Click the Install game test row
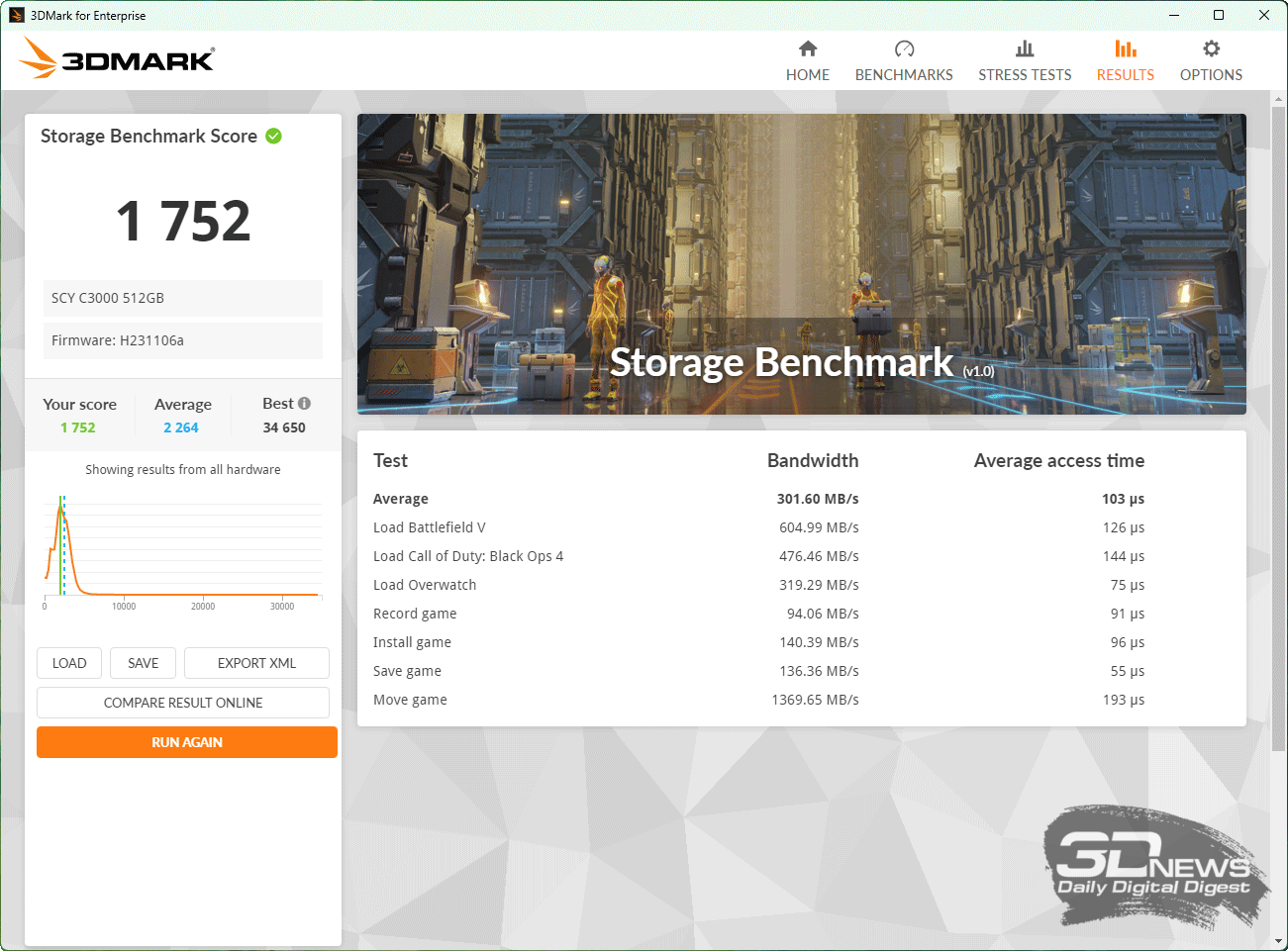 click(802, 642)
